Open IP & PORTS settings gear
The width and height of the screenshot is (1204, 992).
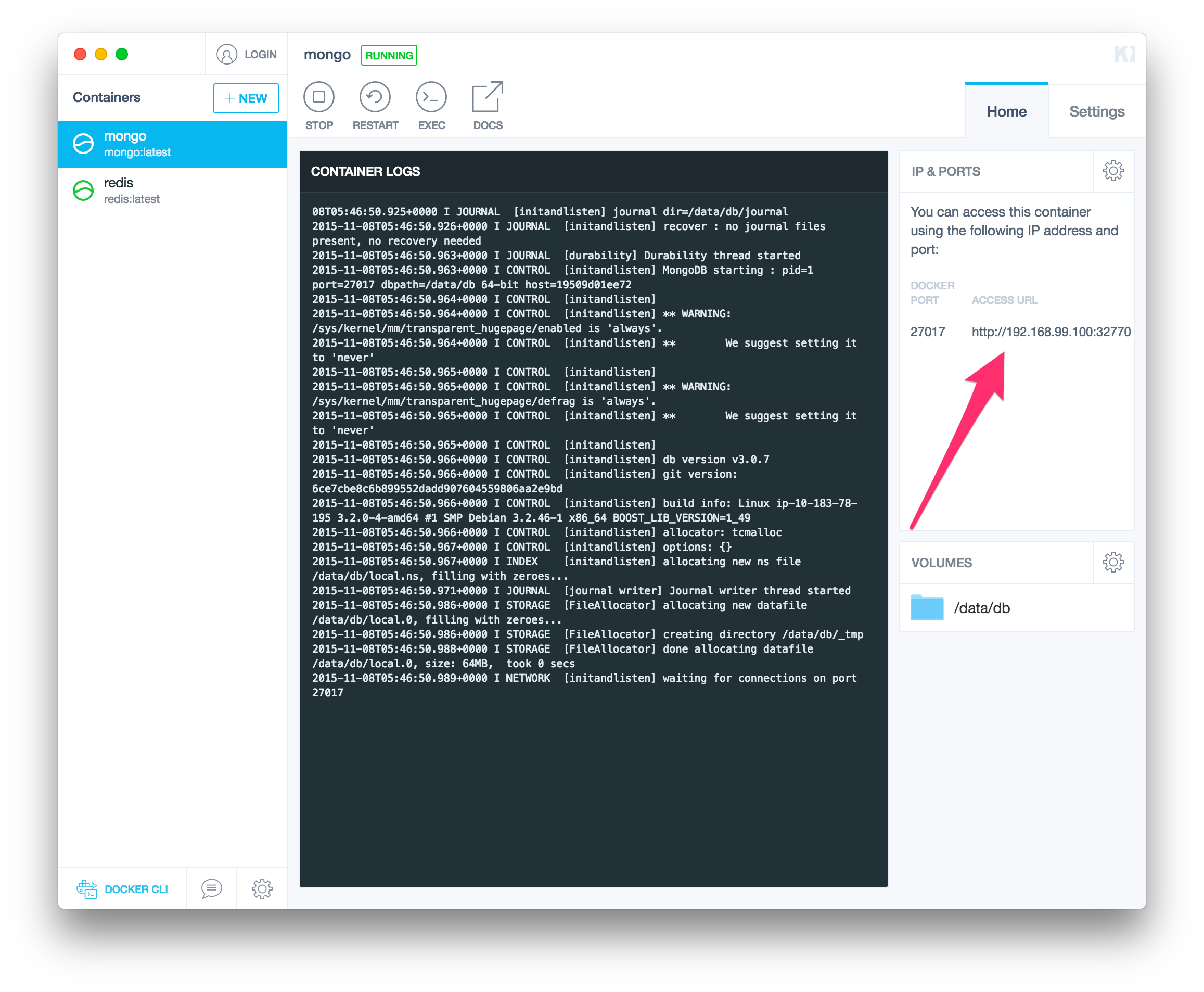pos(1112,171)
